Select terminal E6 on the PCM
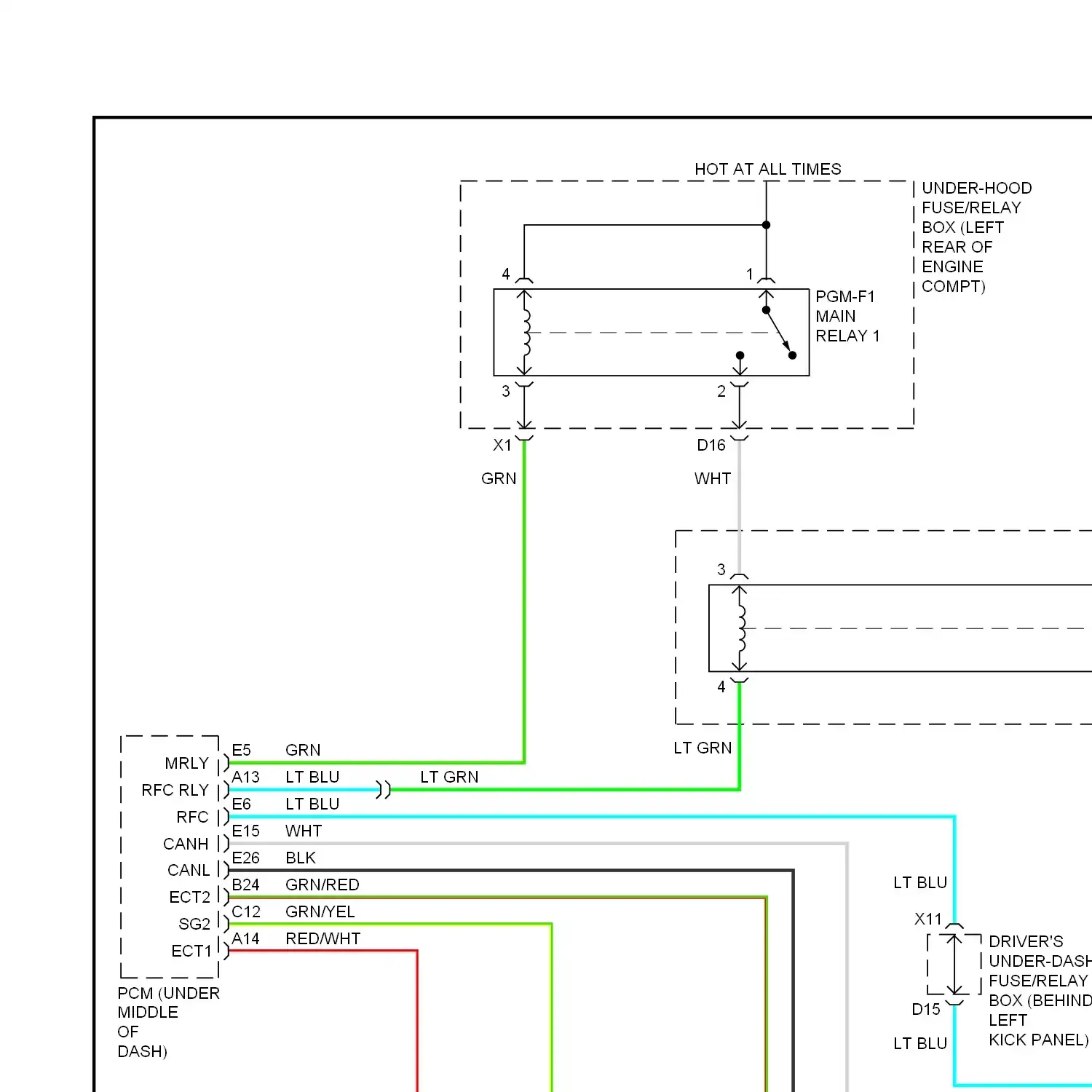The height and width of the screenshot is (1092, 1092). coord(241,804)
